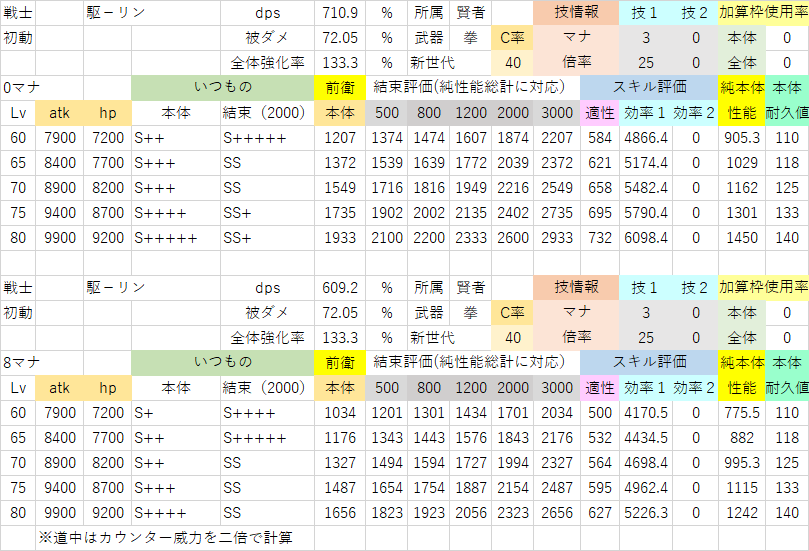Select the cell with value 2656
This screenshot has height=551, width=809.
coord(557,513)
